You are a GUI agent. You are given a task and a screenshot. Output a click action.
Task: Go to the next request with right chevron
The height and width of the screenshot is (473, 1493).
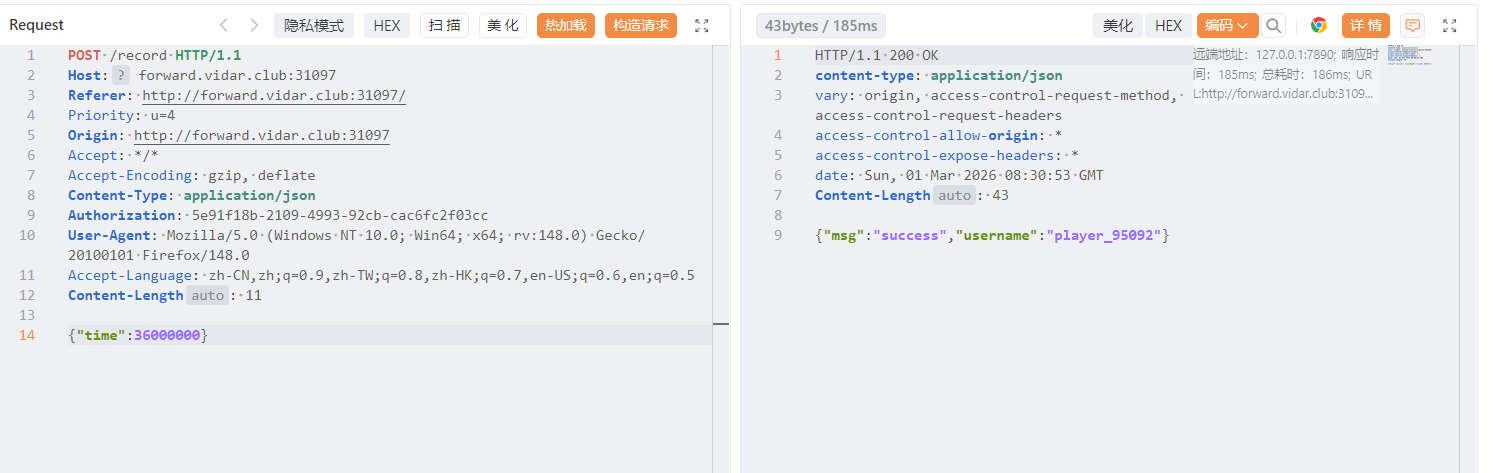pos(254,26)
